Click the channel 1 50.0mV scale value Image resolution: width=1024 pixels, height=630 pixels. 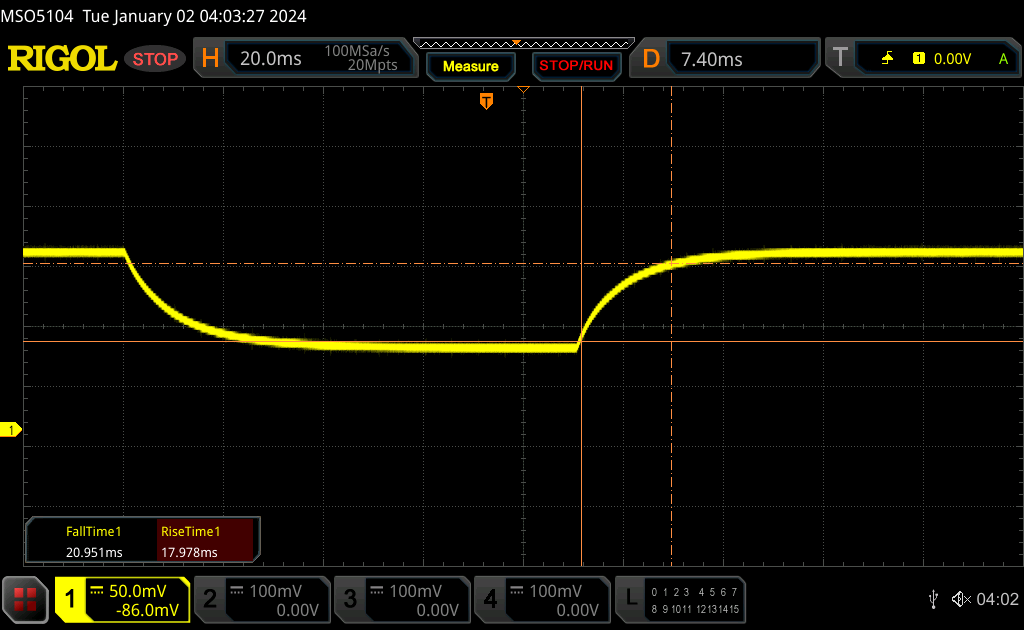pos(137,591)
